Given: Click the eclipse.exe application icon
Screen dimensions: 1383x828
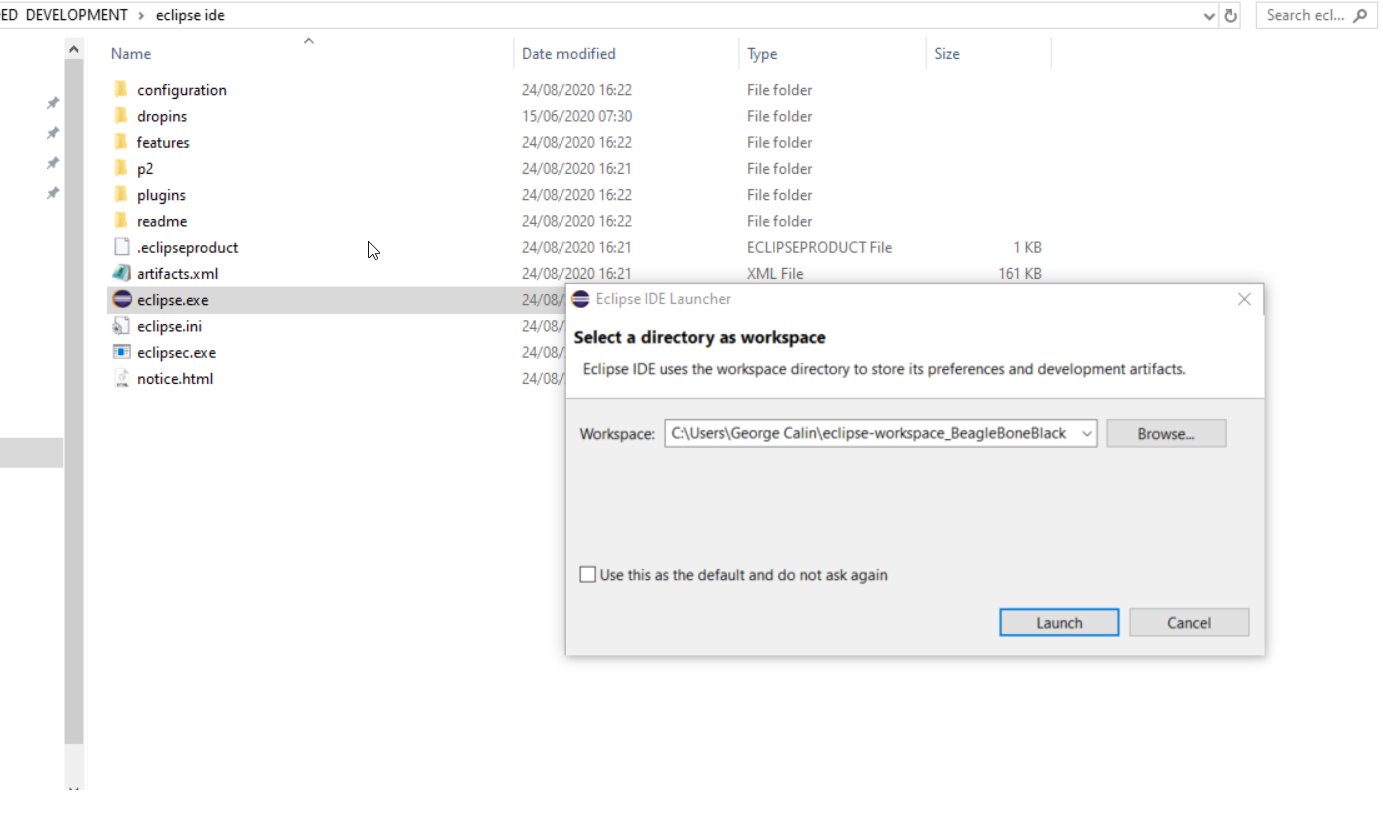Looking at the screenshot, I should pos(122,299).
